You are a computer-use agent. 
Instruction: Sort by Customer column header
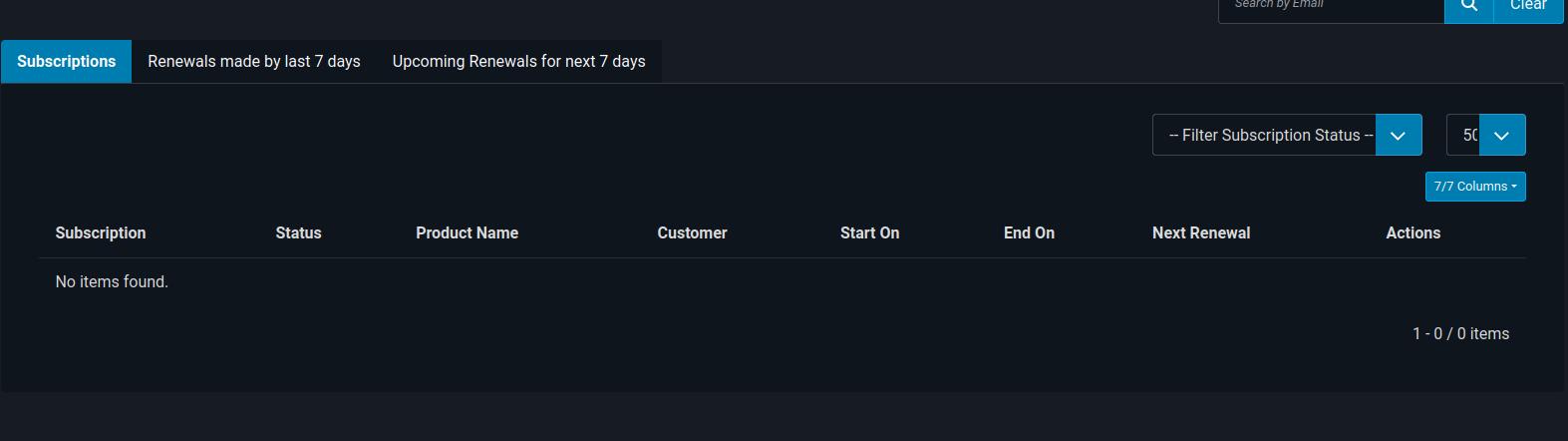point(692,232)
